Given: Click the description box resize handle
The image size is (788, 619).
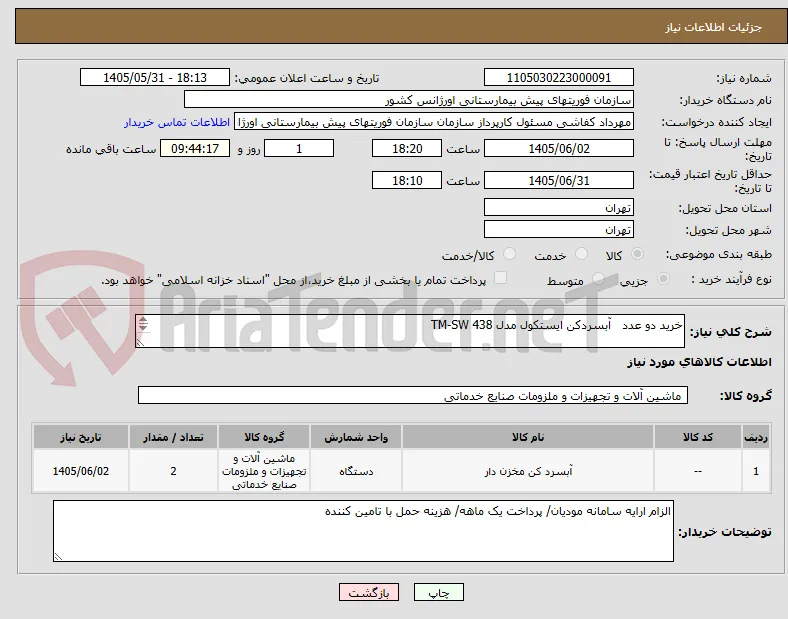Looking at the screenshot, I should point(141,342).
